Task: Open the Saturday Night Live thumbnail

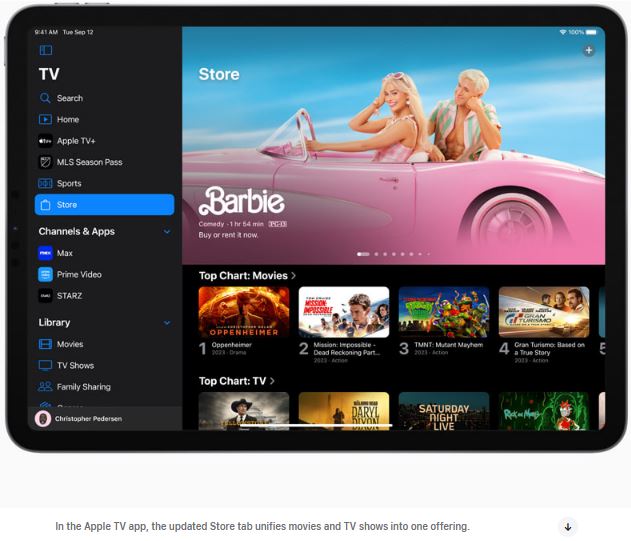Action: click(x=444, y=411)
